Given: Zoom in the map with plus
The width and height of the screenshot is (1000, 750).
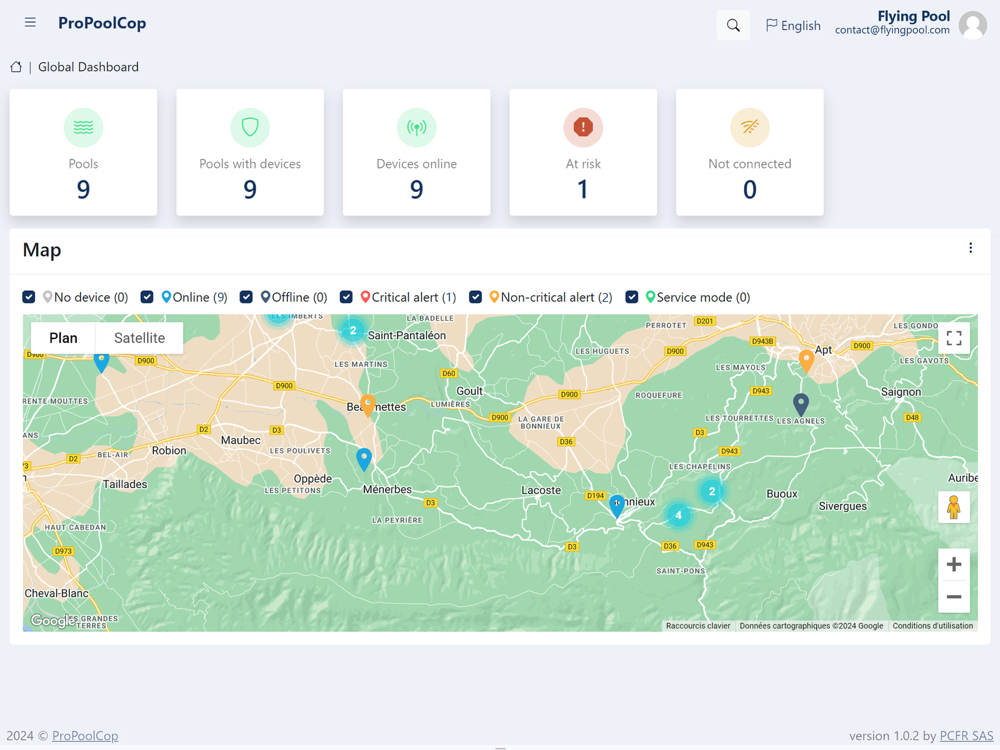Looking at the screenshot, I should tap(954, 564).
